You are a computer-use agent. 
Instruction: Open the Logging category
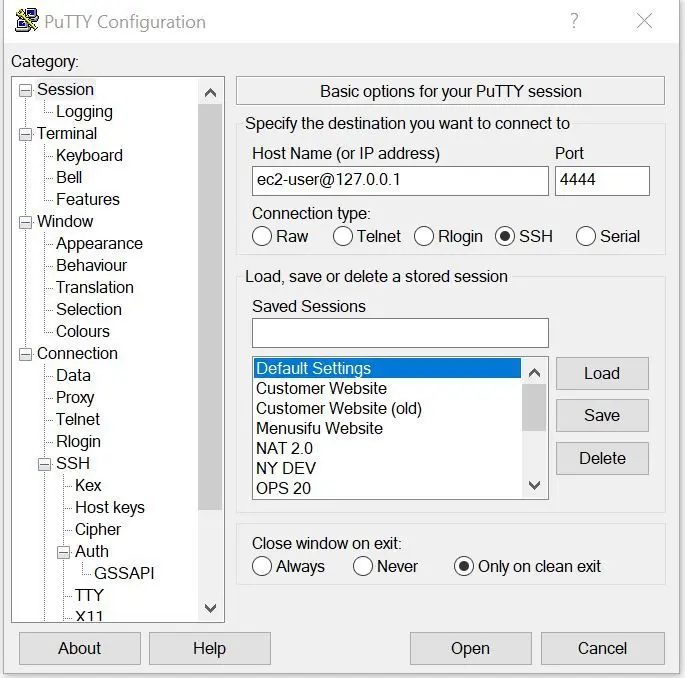(84, 112)
